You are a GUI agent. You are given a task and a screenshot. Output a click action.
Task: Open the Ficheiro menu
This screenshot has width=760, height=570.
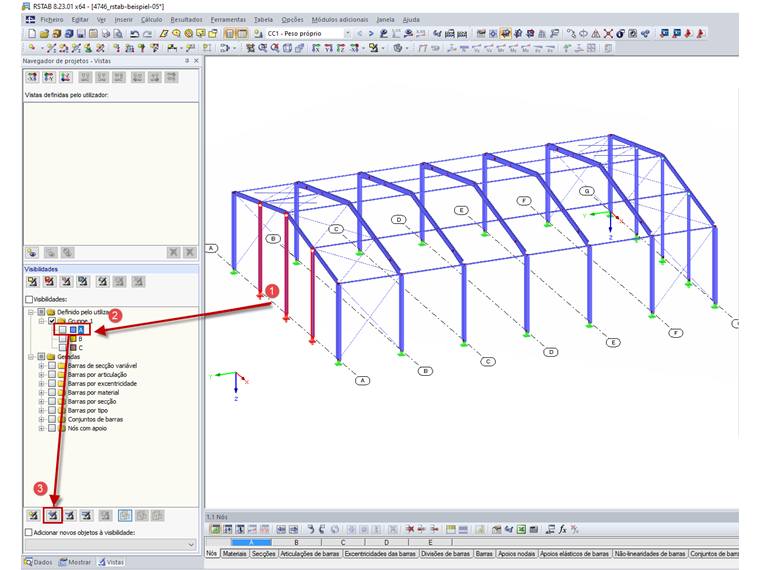point(51,20)
